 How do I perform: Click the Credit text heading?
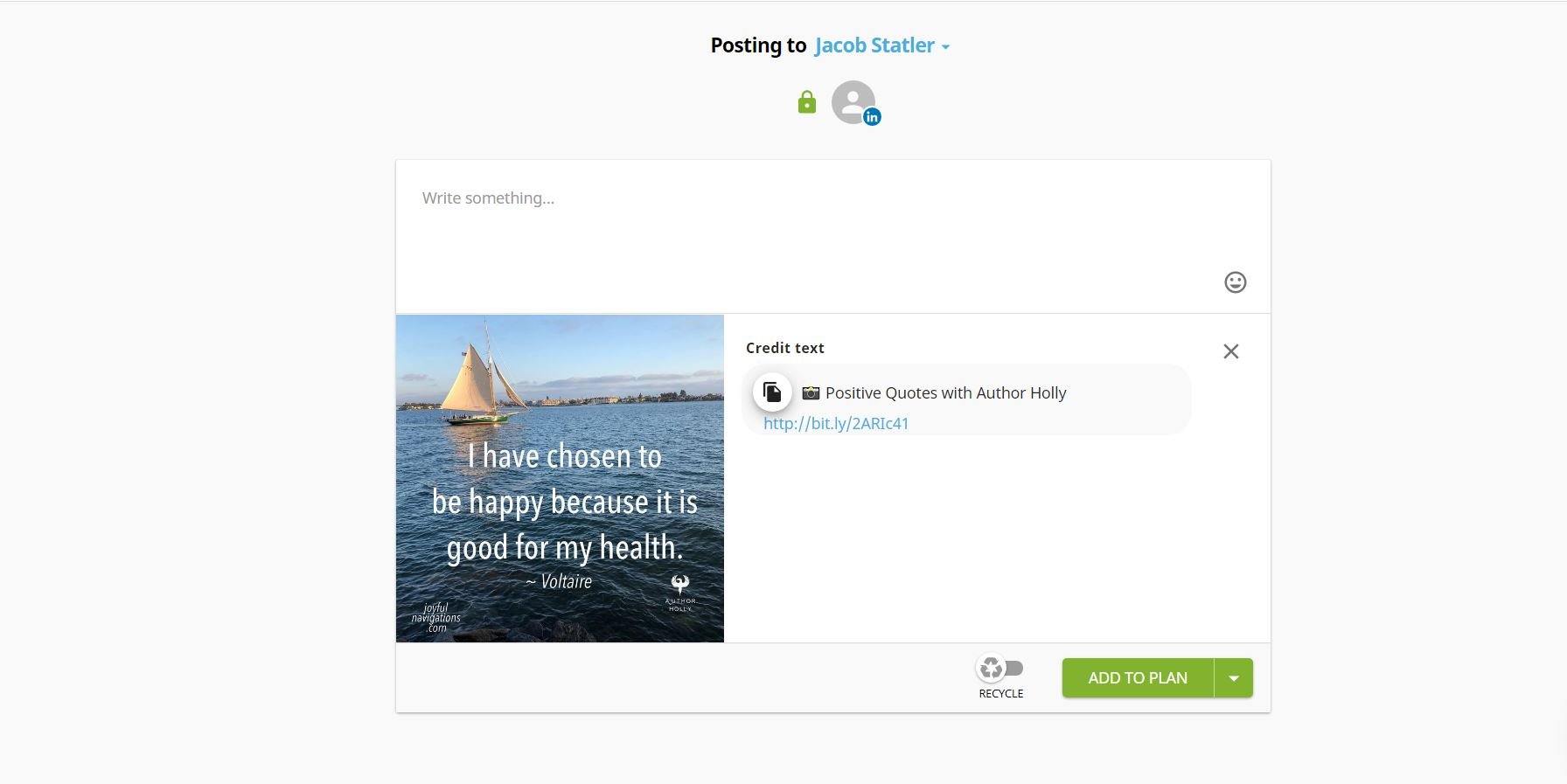coord(785,348)
